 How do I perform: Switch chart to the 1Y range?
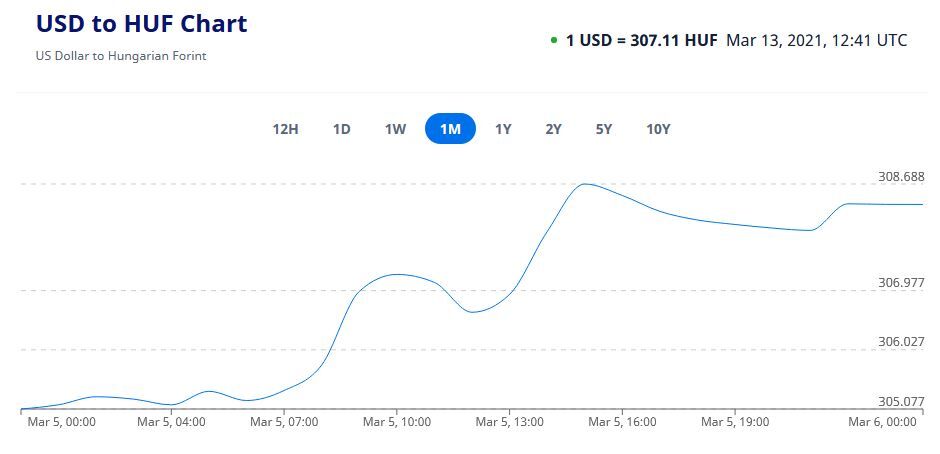coord(503,129)
